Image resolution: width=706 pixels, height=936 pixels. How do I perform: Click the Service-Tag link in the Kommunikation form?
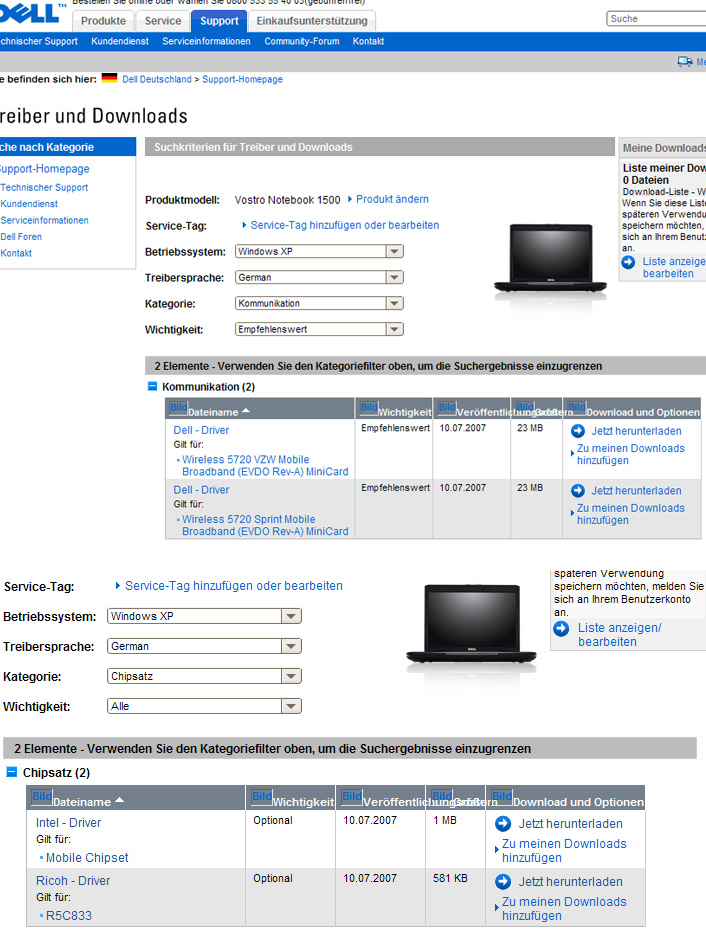pyautogui.click(x=345, y=225)
